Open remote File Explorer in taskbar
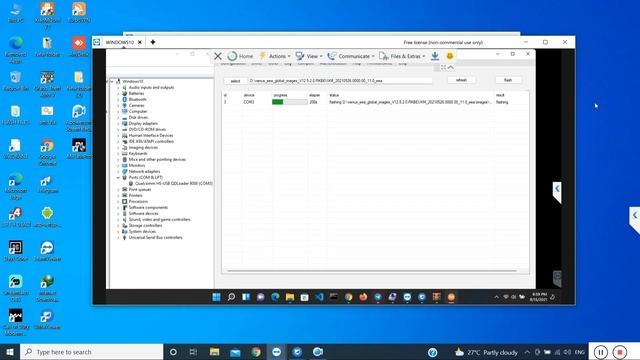The image size is (640, 360). (x=290, y=297)
